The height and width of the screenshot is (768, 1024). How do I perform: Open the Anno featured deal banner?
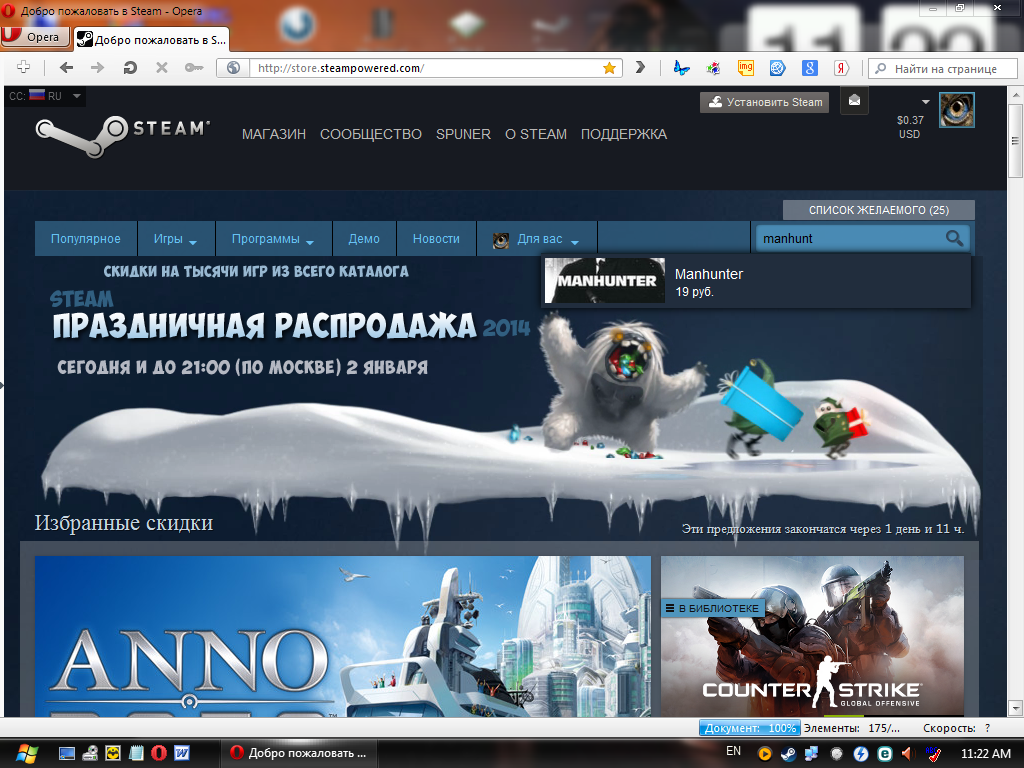pyautogui.click(x=343, y=636)
